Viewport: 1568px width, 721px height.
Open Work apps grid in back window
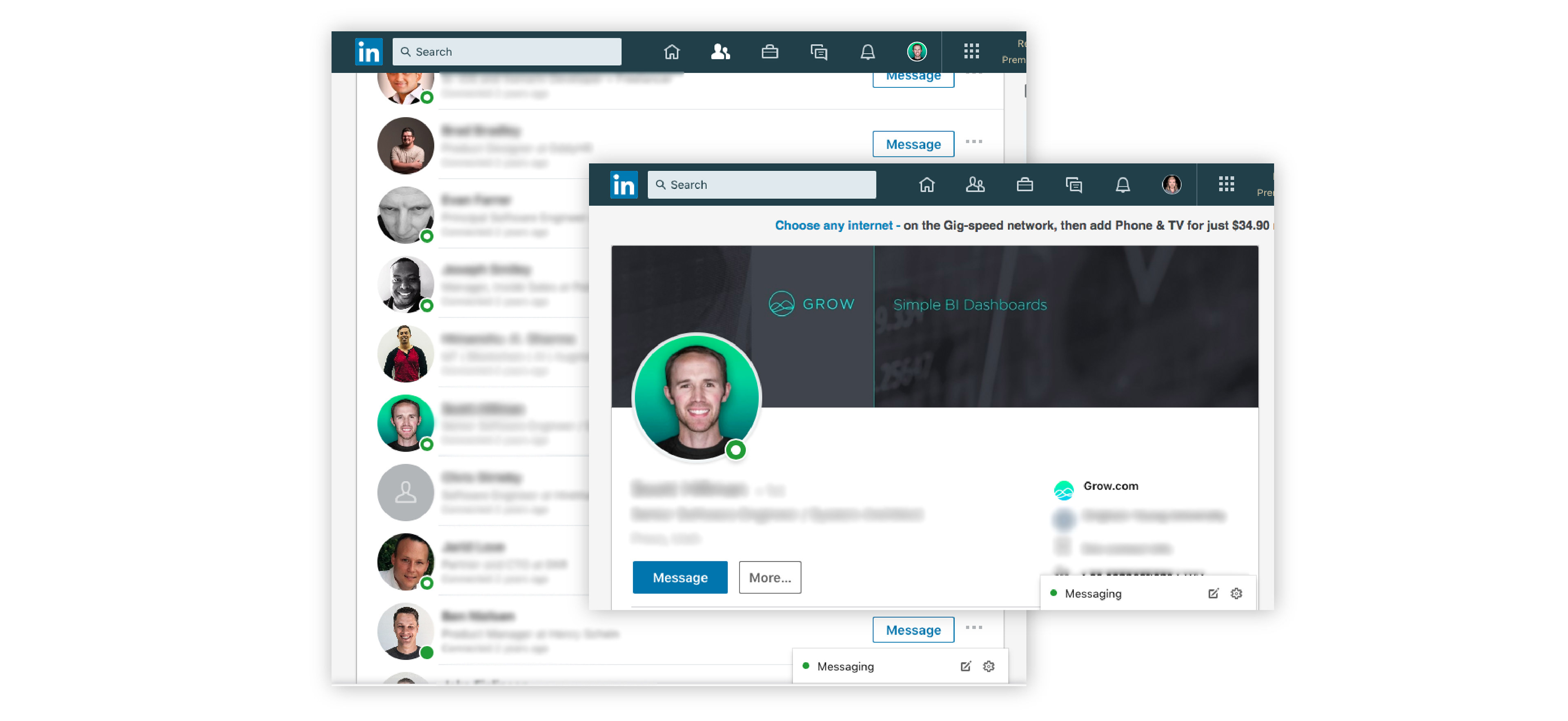point(971,51)
